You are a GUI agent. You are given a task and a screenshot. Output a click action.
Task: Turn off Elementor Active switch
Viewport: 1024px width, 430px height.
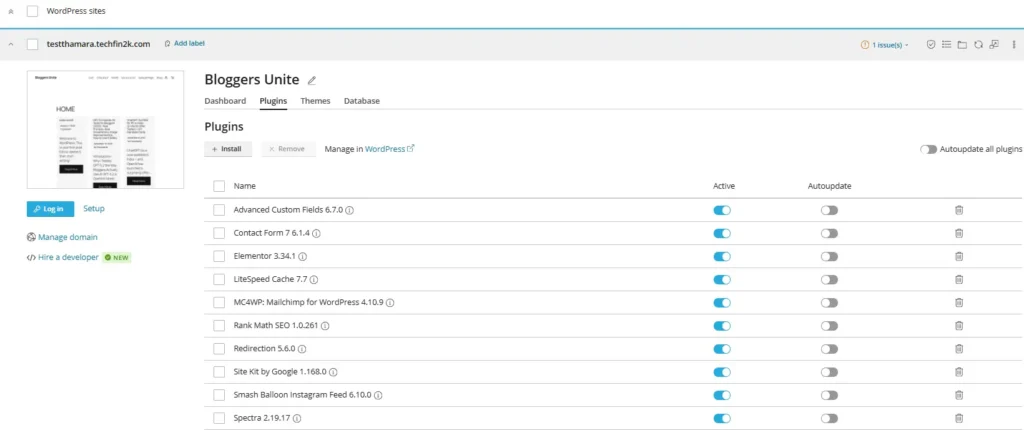point(722,257)
